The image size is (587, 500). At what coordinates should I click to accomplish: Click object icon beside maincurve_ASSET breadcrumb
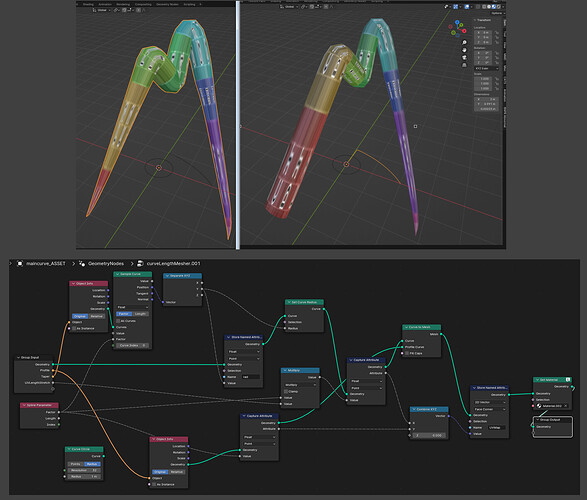click(20, 263)
